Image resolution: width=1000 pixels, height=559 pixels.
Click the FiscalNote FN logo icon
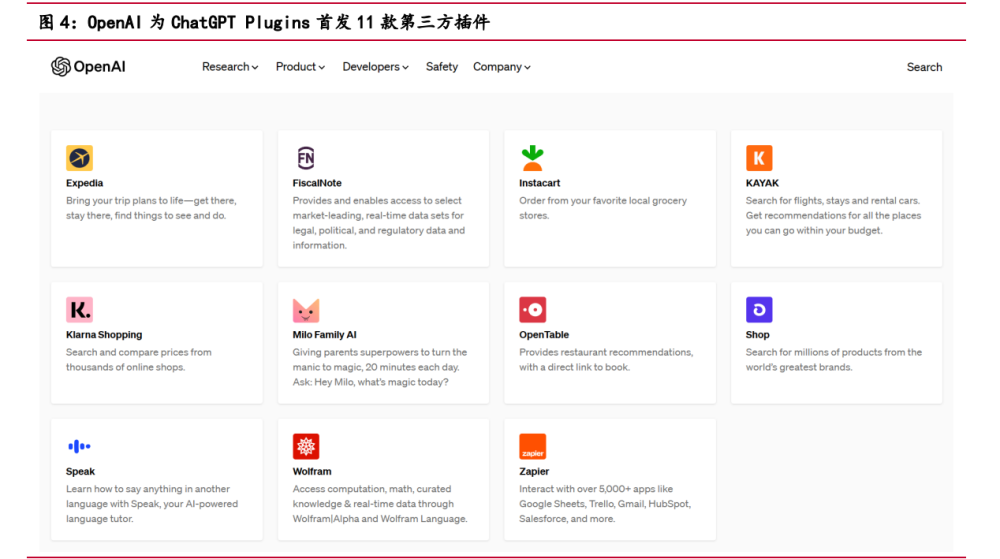[x=305, y=157]
